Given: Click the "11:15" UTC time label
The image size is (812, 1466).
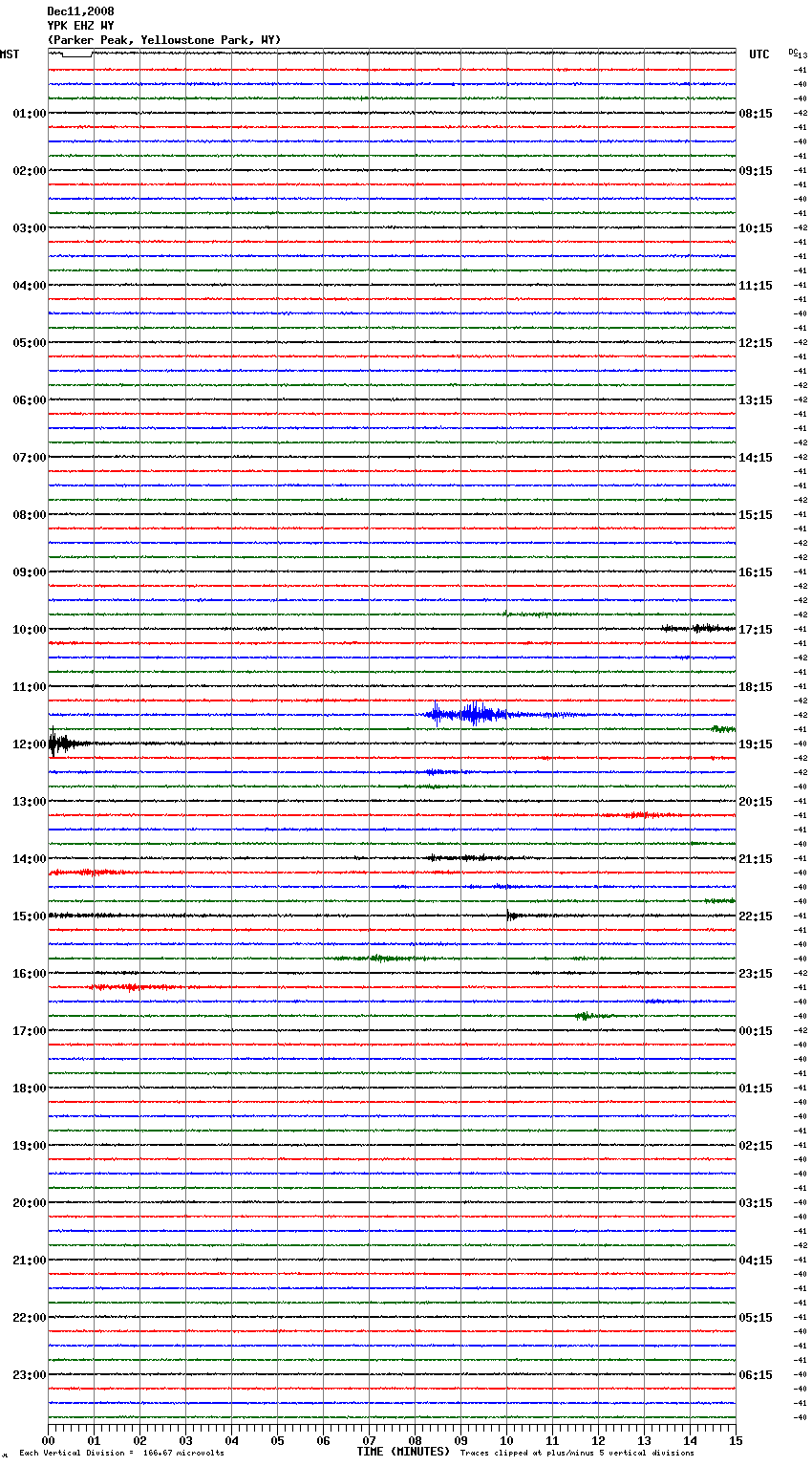Looking at the screenshot, I should pyautogui.click(x=756, y=286).
